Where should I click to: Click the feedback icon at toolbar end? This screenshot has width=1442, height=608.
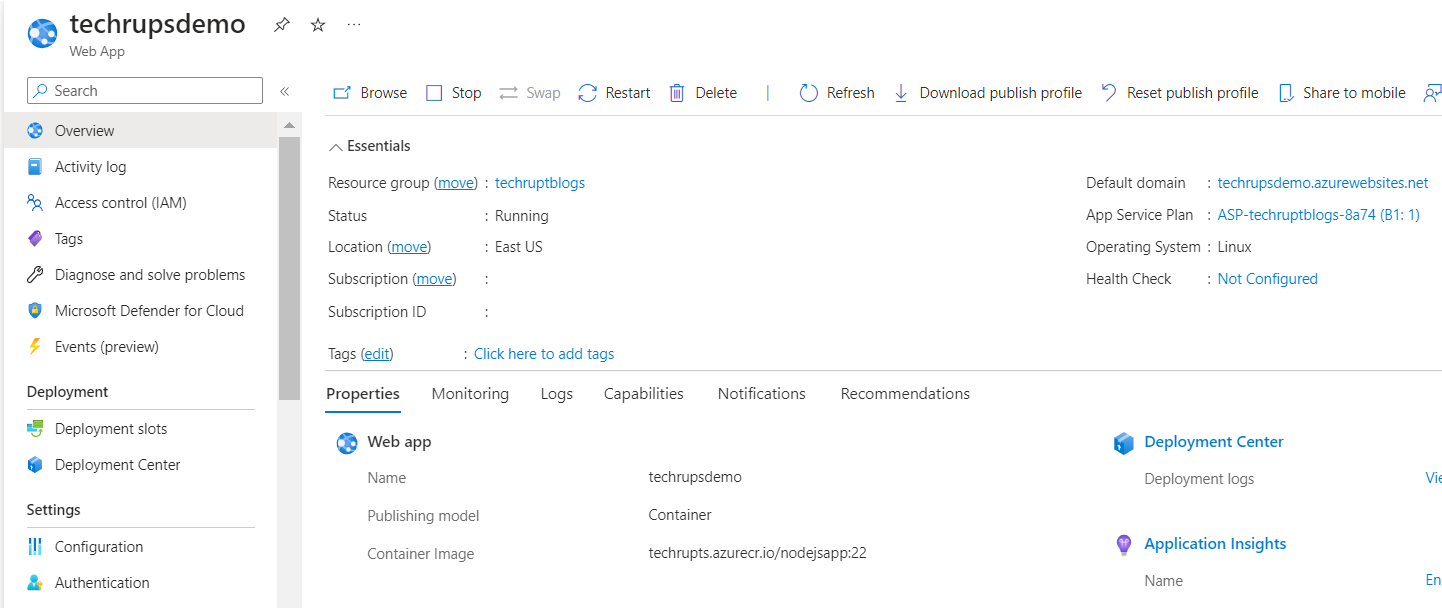(1432, 93)
